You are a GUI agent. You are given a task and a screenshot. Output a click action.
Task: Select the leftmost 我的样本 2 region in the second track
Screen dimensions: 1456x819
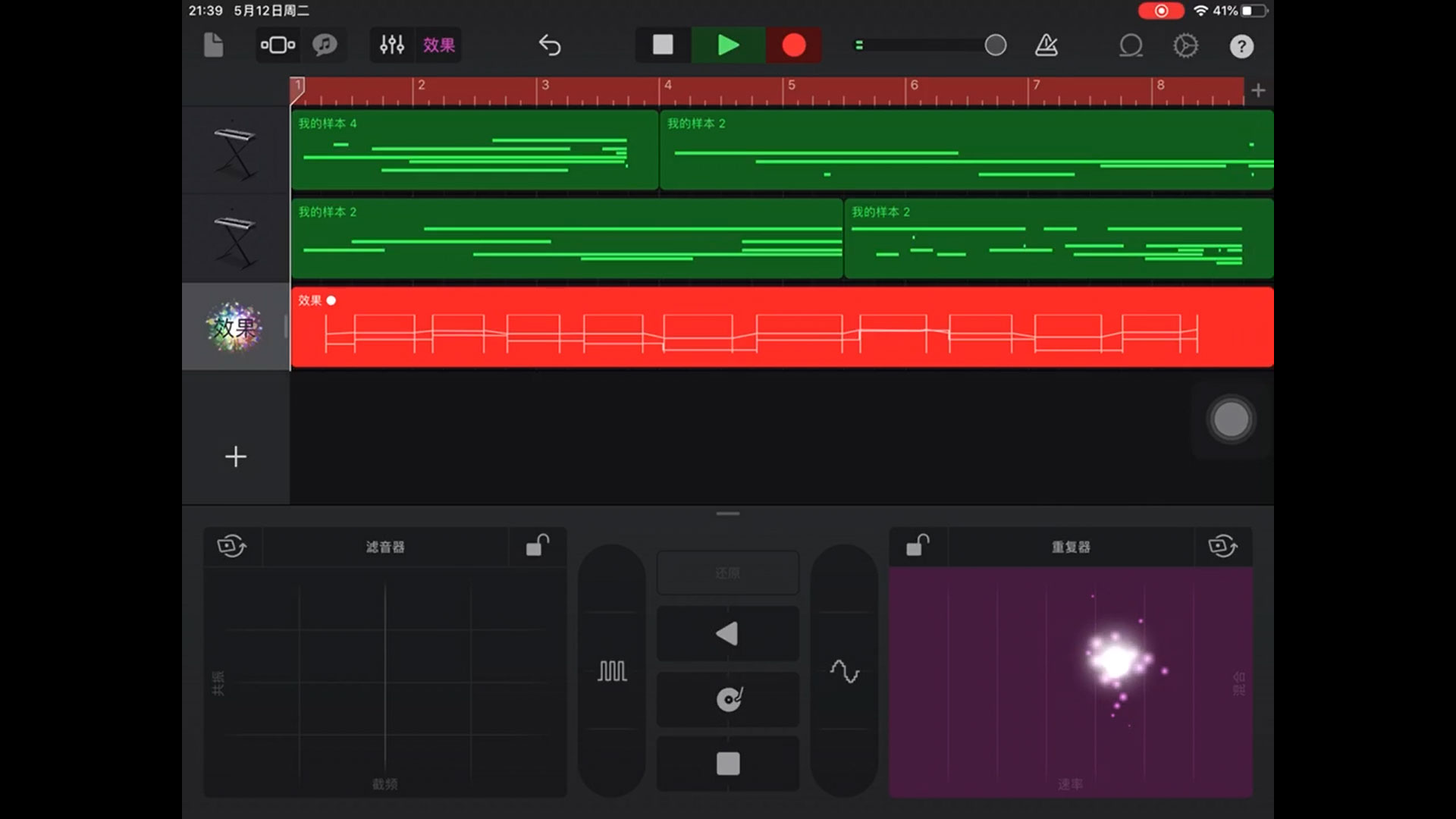tap(567, 239)
